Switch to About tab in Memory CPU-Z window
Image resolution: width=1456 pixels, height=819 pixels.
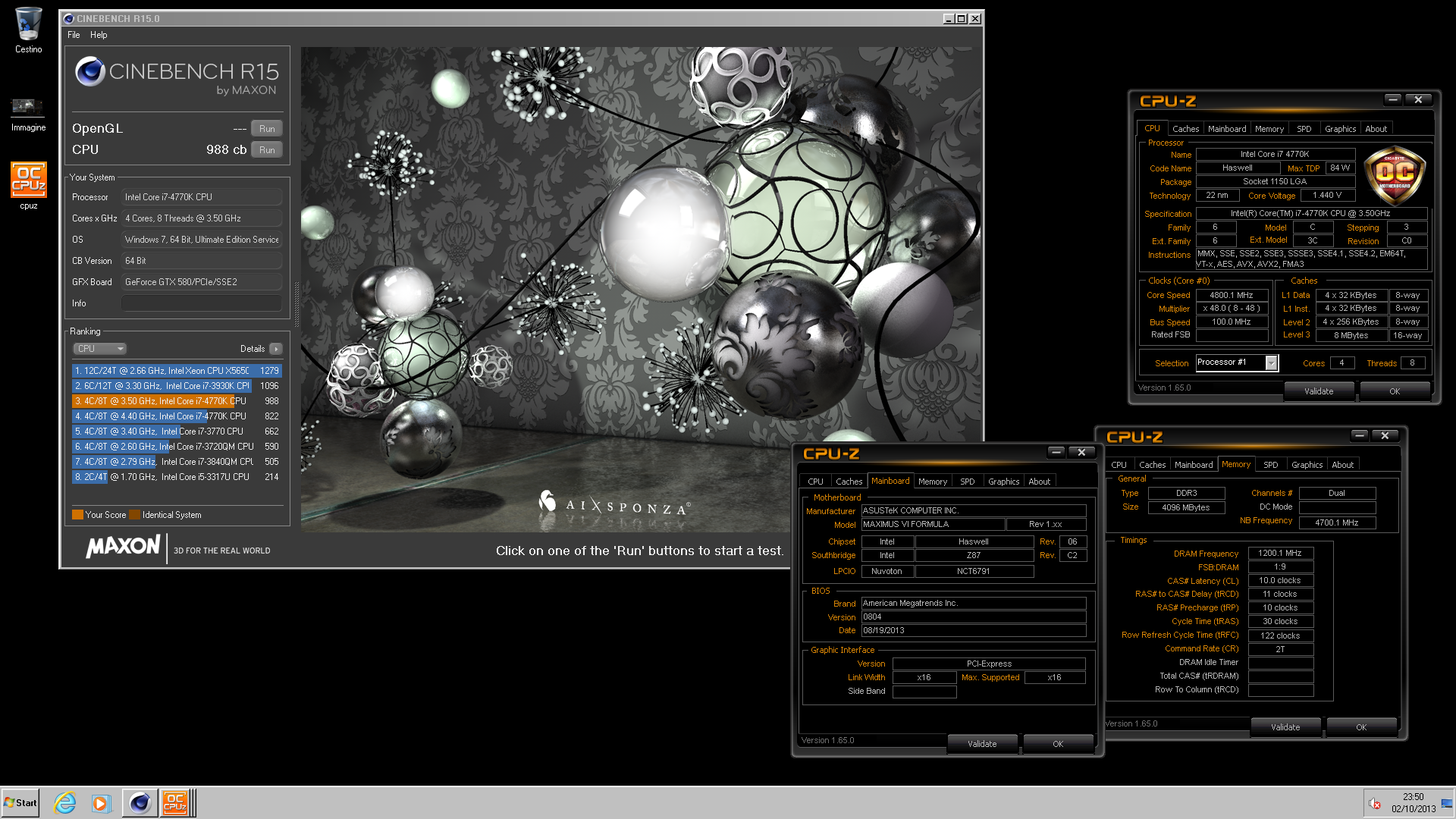pos(1342,465)
